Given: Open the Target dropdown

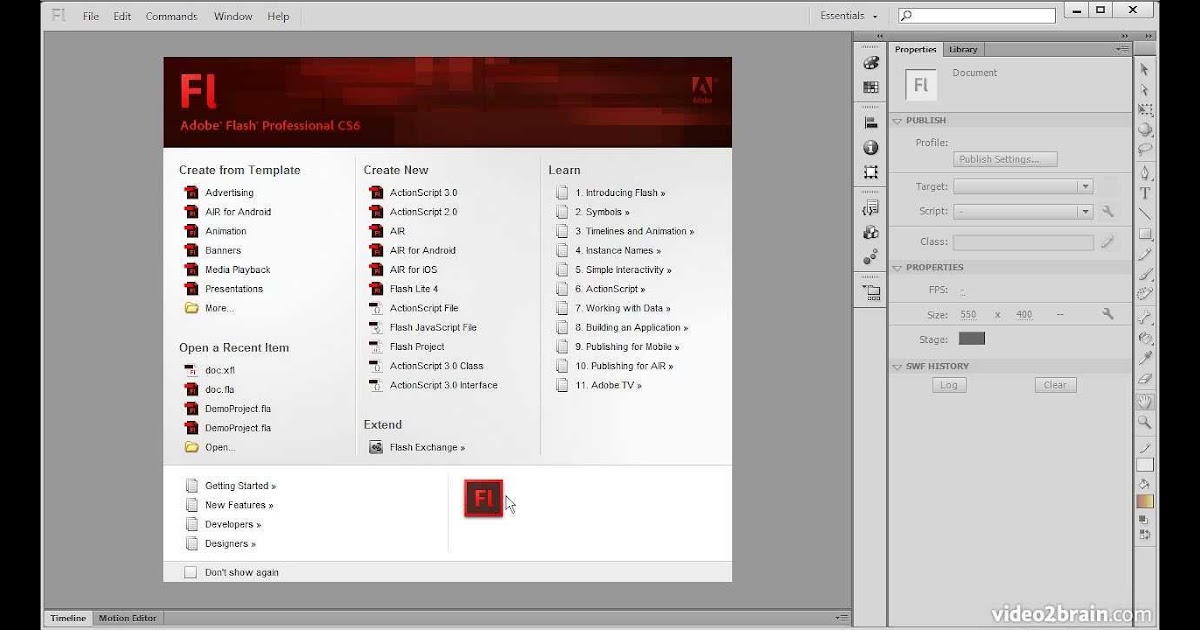Looking at the screenshot, I should click(1023, 187).
